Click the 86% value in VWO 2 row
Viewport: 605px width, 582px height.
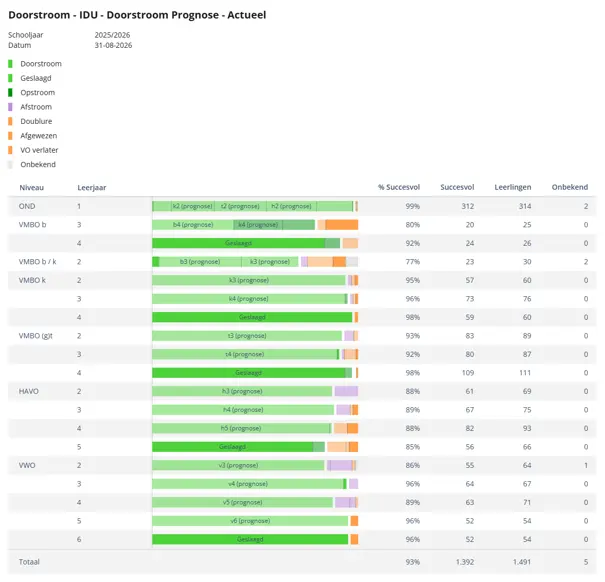point(412,465)
